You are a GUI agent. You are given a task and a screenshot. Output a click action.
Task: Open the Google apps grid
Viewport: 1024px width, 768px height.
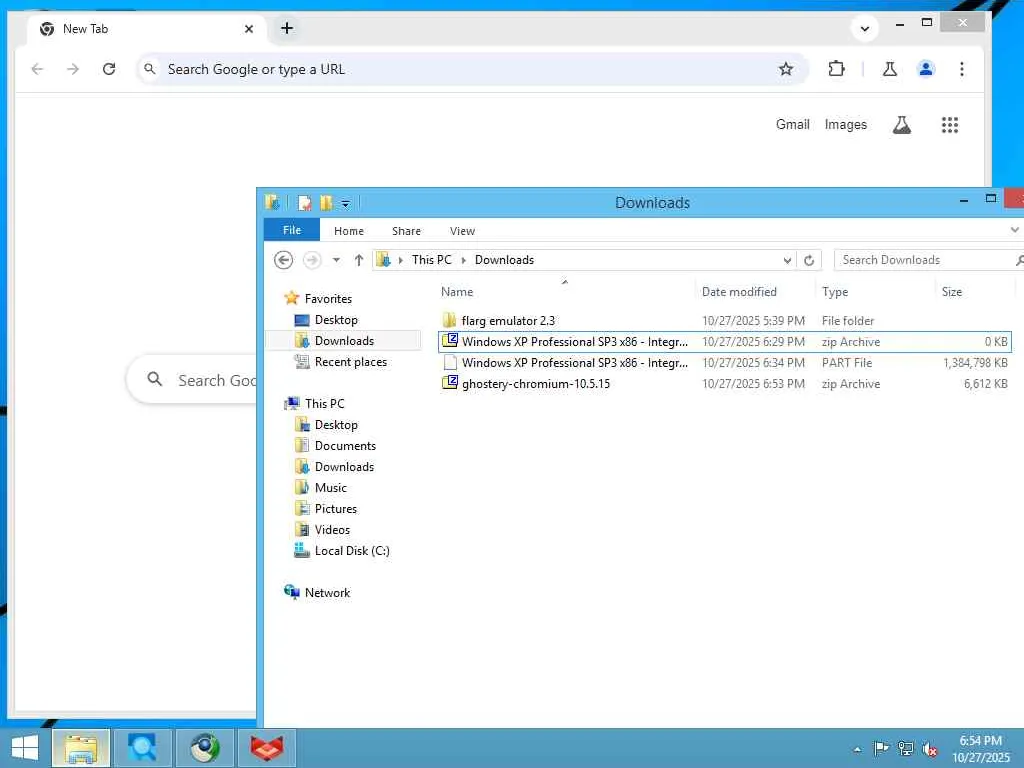point(950,125)
